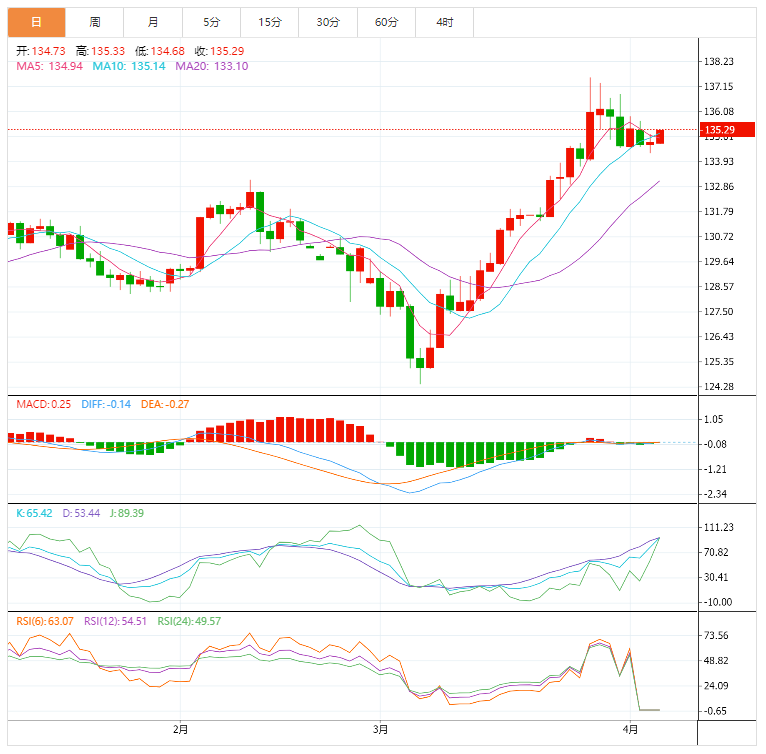Click the 开:134.73 open value
Screen dimensions: 766x754
coord(41,51)
